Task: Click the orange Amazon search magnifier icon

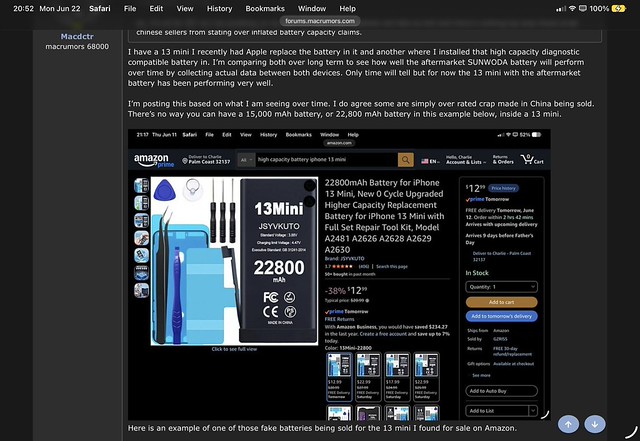Action: (x=405, y=160)
